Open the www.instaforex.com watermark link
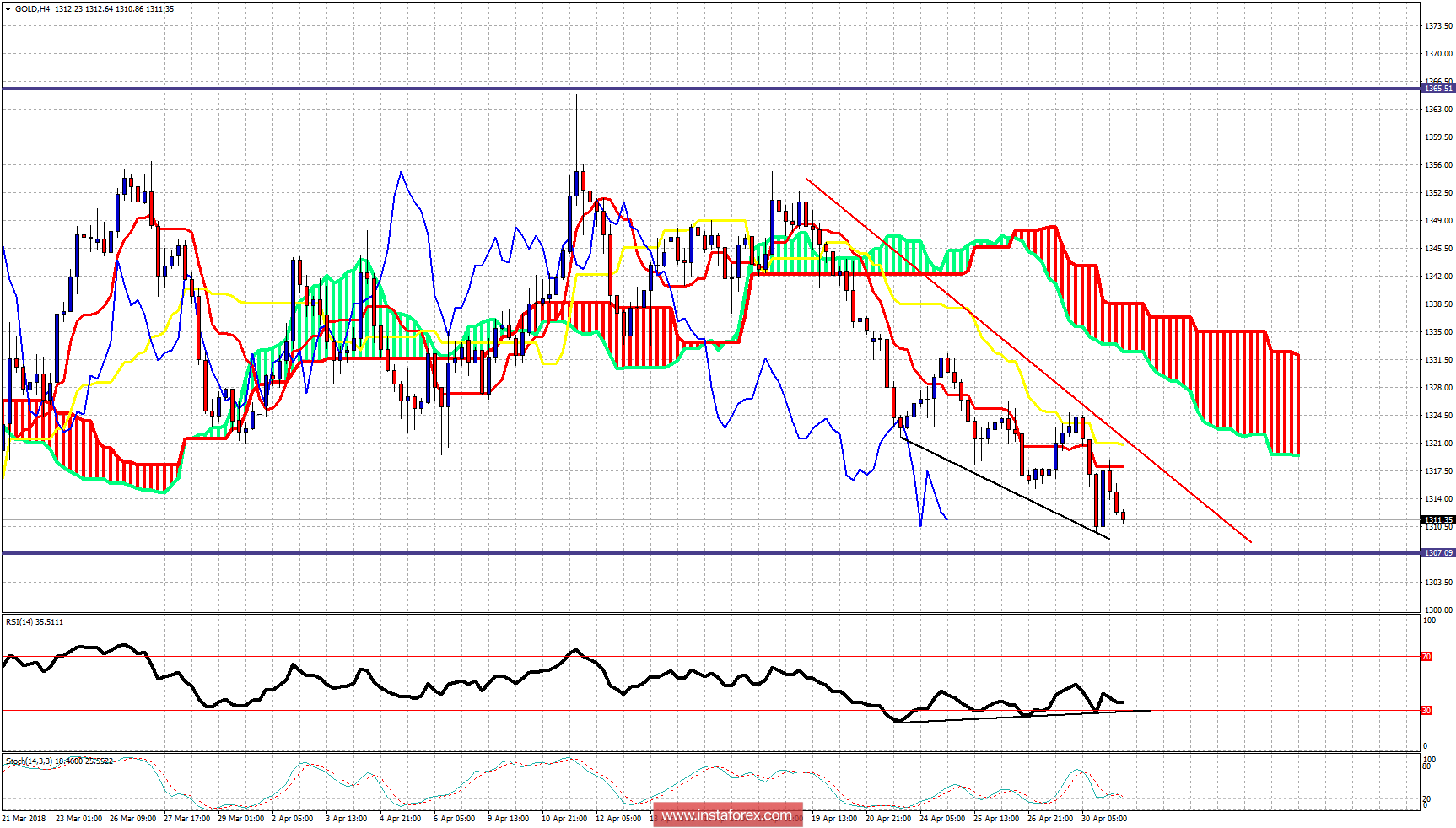The height and width of the screenshot is (828, 1456). [727, 815]
